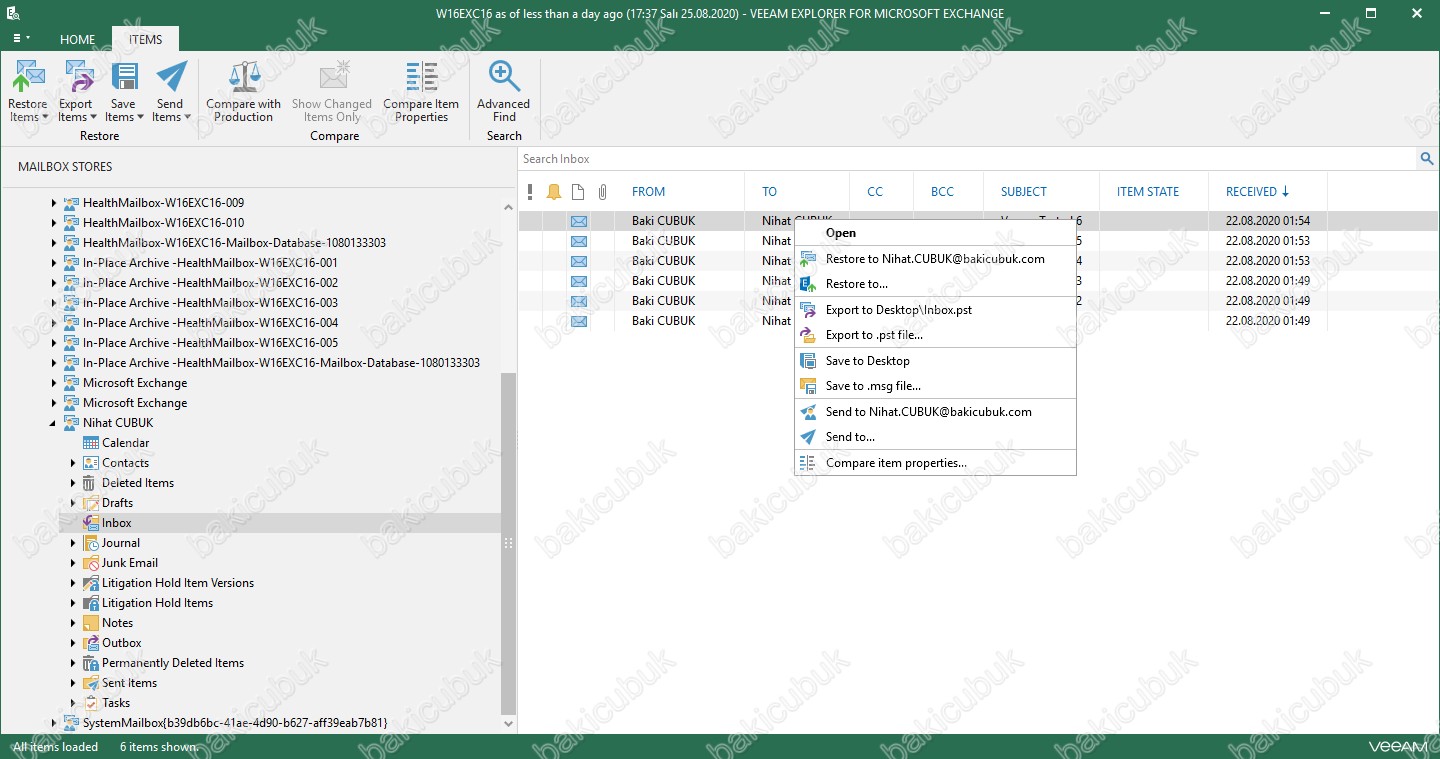Sort by TO column header

[x=769, y=192]
